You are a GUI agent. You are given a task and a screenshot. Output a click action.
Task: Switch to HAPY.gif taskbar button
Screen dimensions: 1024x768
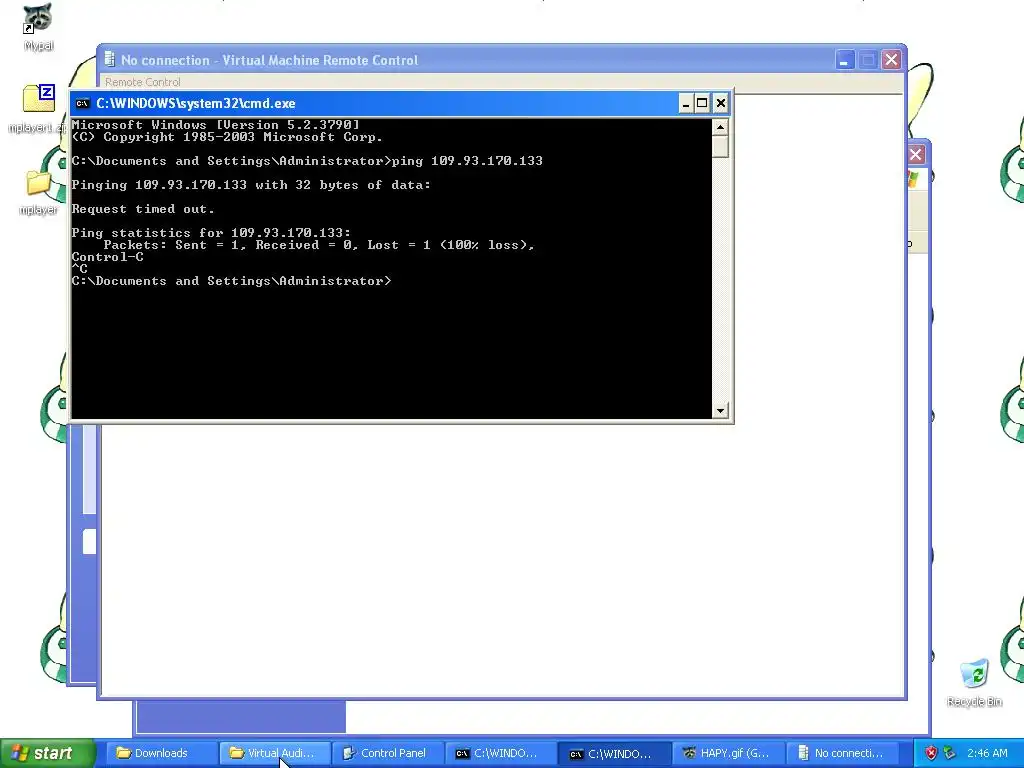coord(729,753)
